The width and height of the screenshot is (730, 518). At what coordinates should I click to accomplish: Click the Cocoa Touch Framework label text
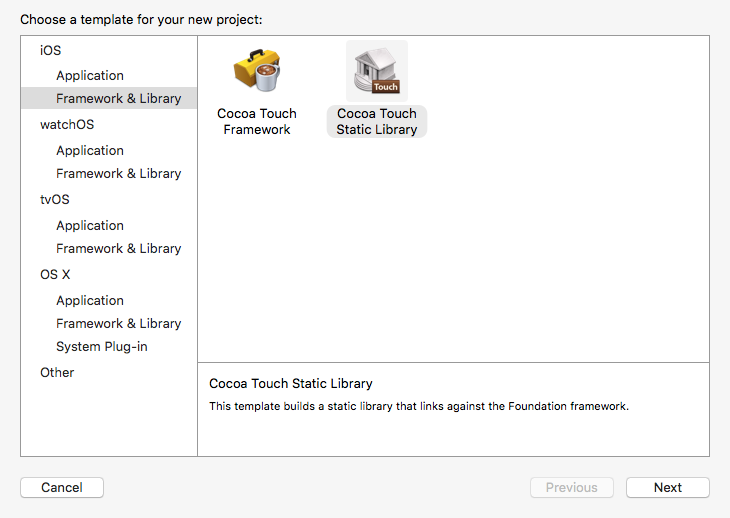point(257,121)
